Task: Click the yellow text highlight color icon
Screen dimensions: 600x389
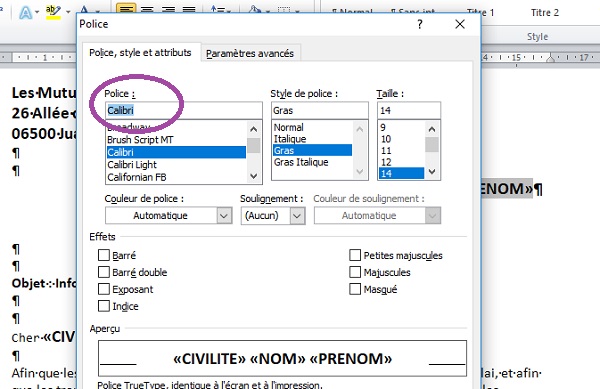Action: click(x=53, y=11)
